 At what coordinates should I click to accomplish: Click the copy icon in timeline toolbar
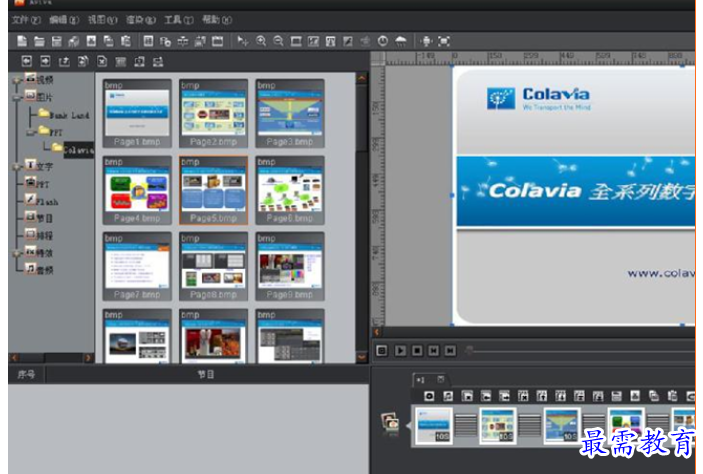(x=654, y=396)
